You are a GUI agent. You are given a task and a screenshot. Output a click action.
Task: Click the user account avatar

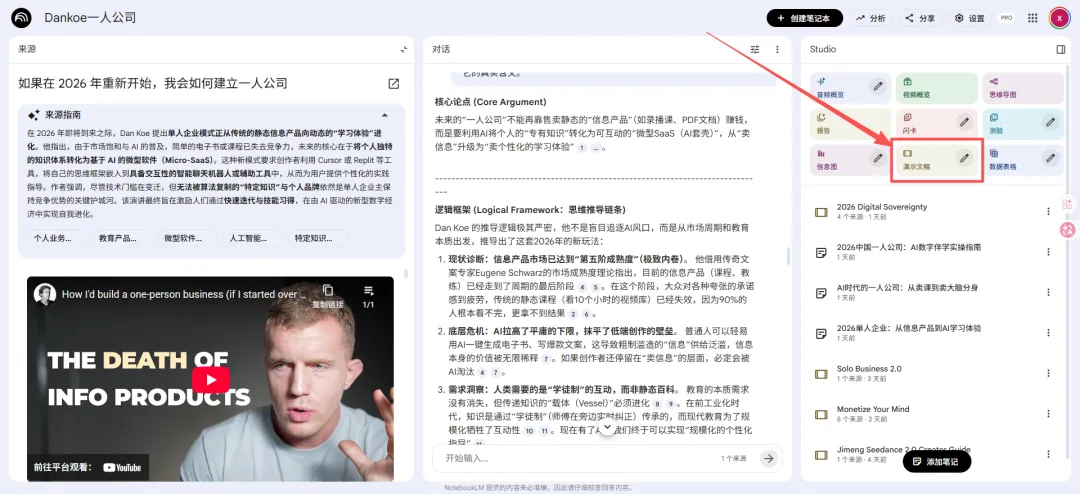pyautogui.click(x=1059, y=19)
